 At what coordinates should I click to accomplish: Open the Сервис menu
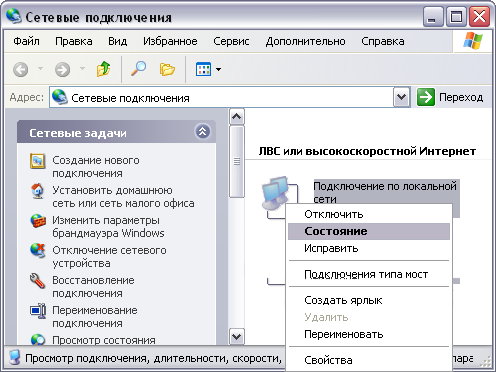(x=231, y=41)
